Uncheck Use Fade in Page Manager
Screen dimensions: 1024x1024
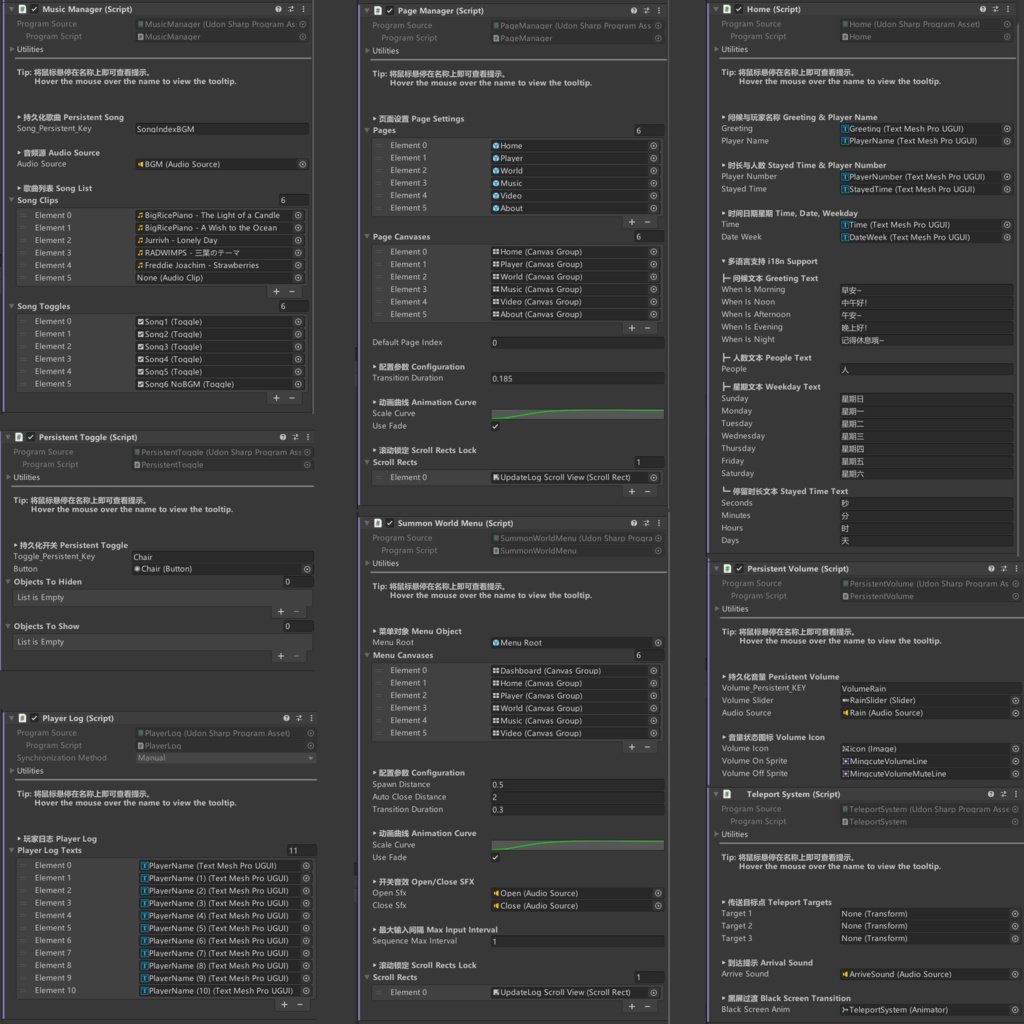pyautogui.click(x=495, y=426)
